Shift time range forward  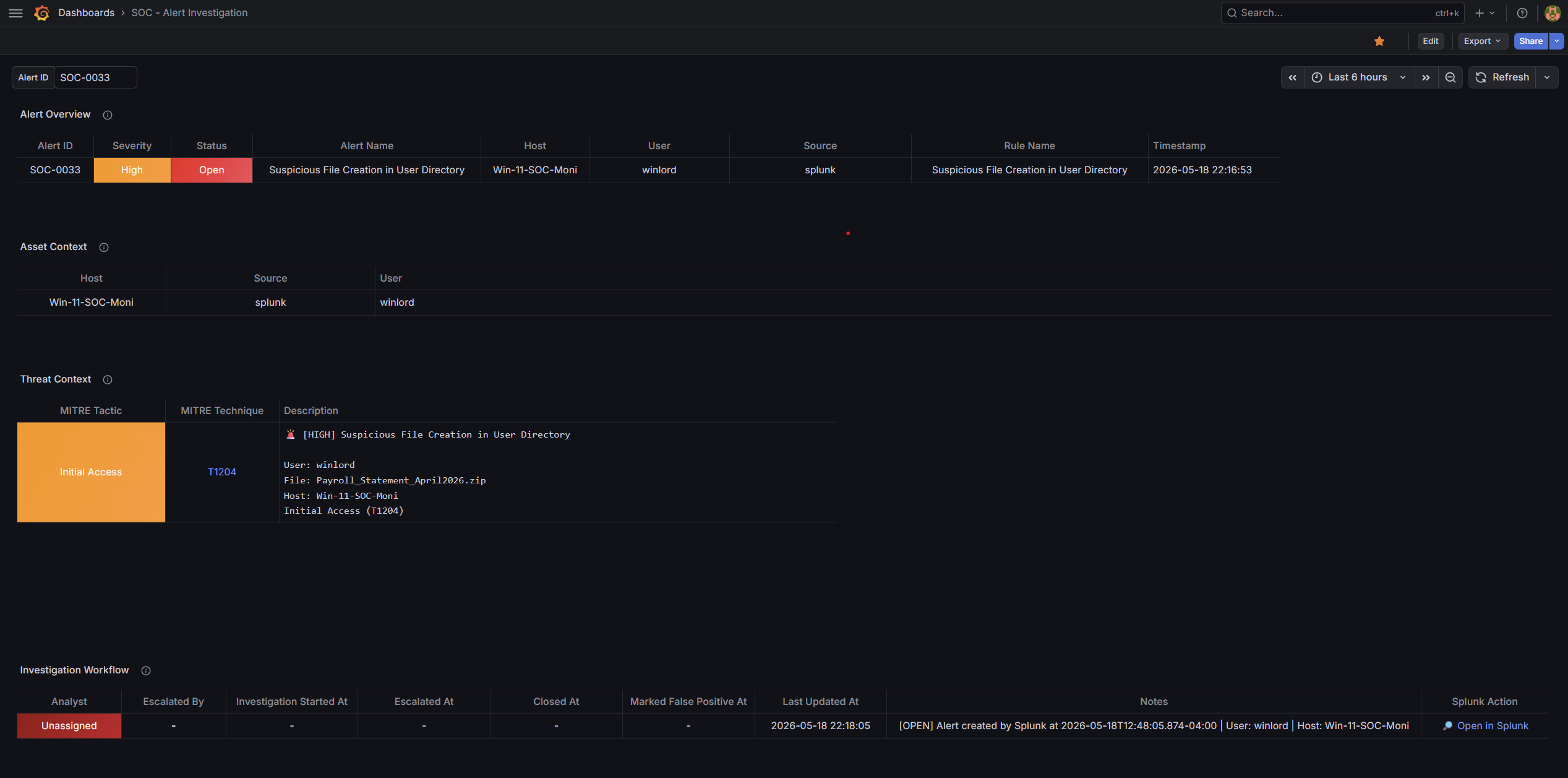(1426, 77)
